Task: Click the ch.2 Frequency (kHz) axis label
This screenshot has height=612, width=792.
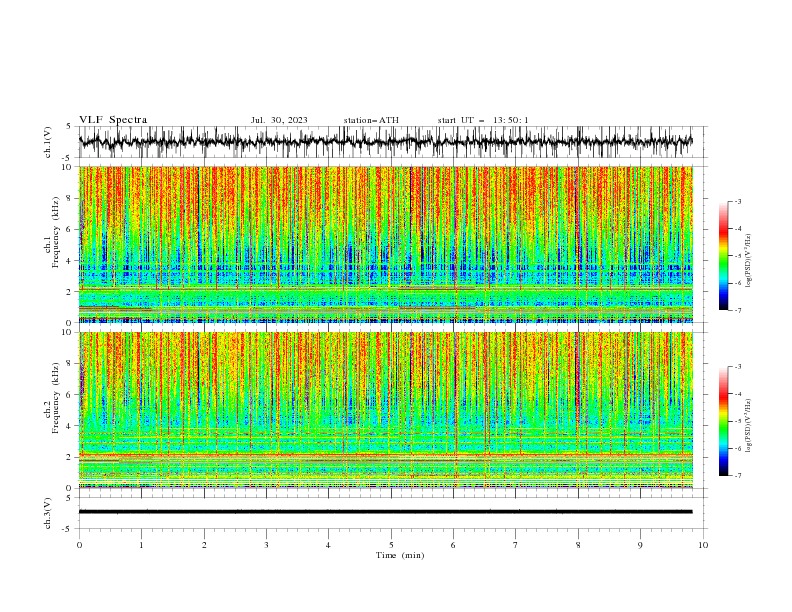Action: coord(52,398)
